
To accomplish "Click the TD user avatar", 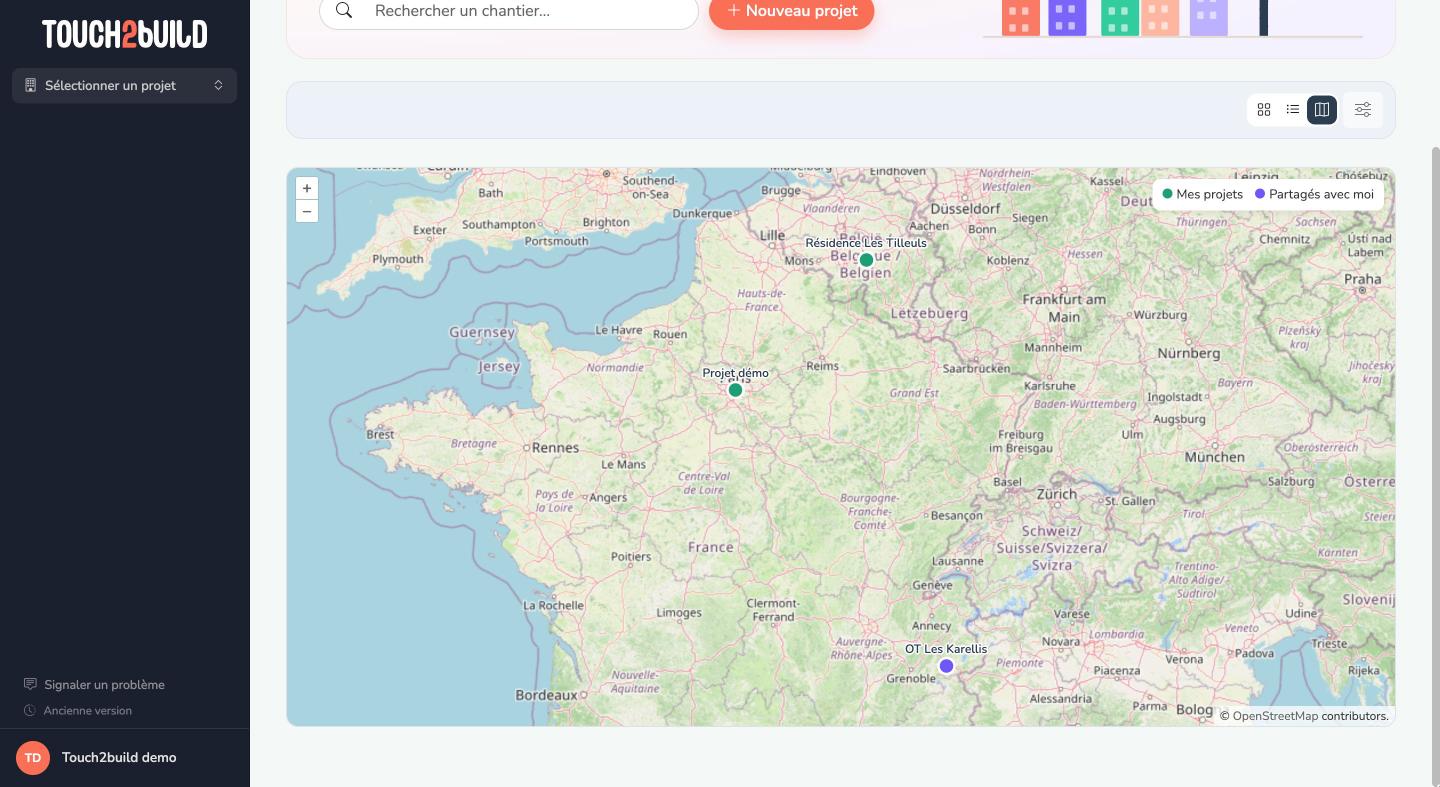I will pyautogui.click(x=33, y=758).
